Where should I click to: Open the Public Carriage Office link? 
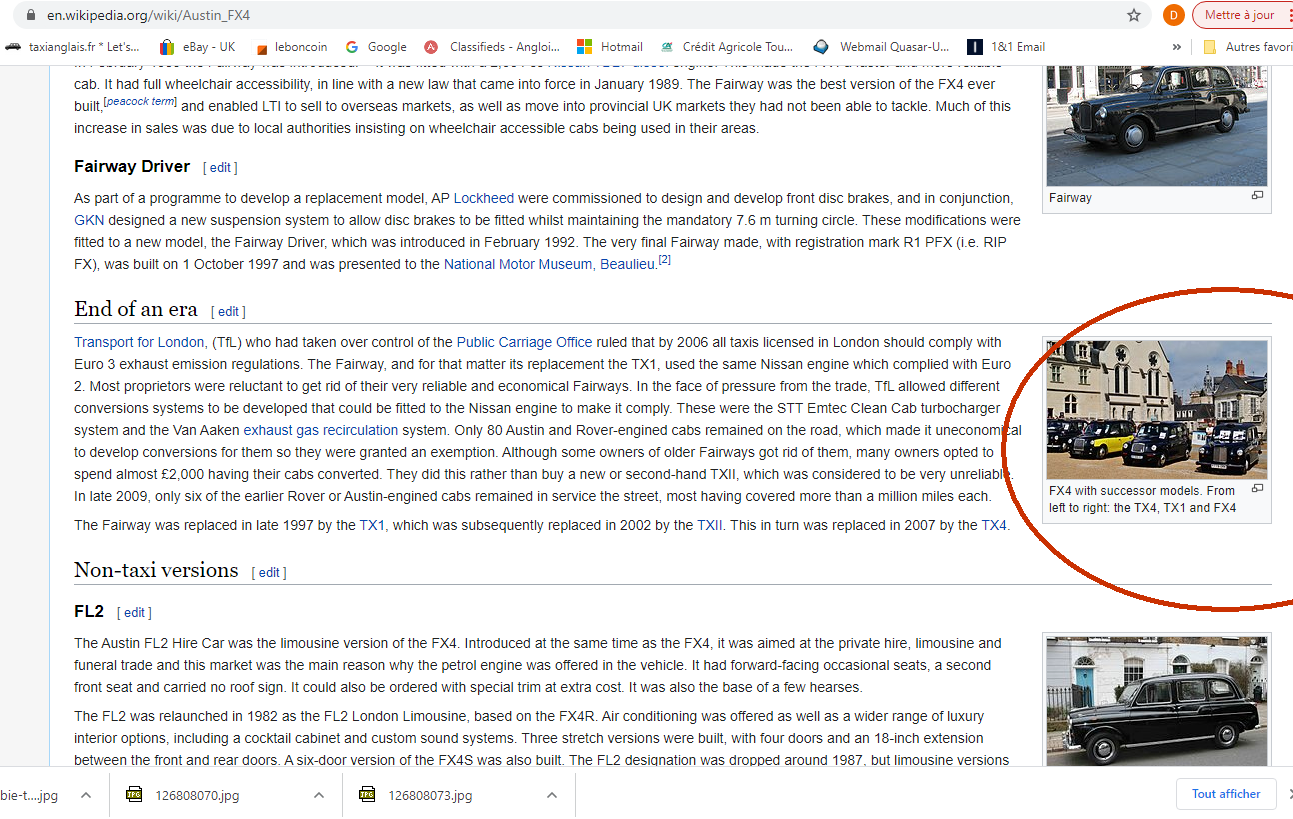tap(524, 342)
